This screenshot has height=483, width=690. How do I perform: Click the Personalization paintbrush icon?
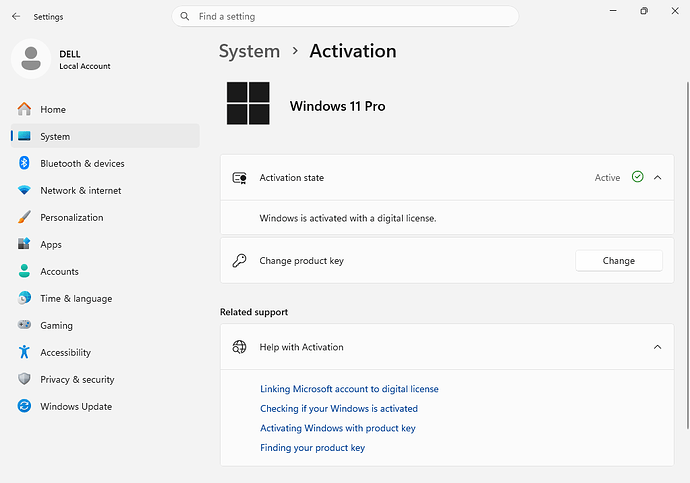pyautogui.click(x=24, y=217)
